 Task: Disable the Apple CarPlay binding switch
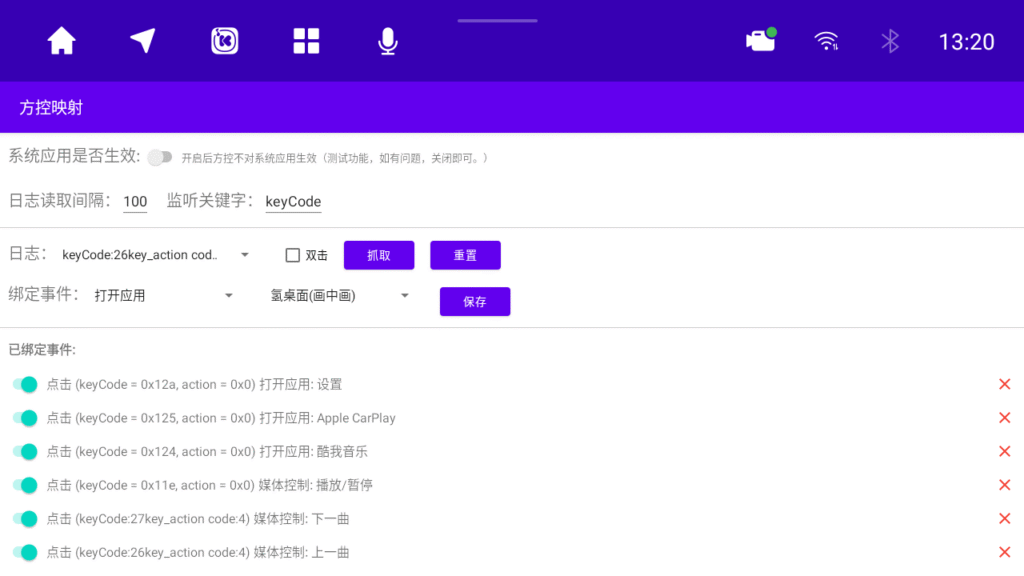click(x=25, y=418)
